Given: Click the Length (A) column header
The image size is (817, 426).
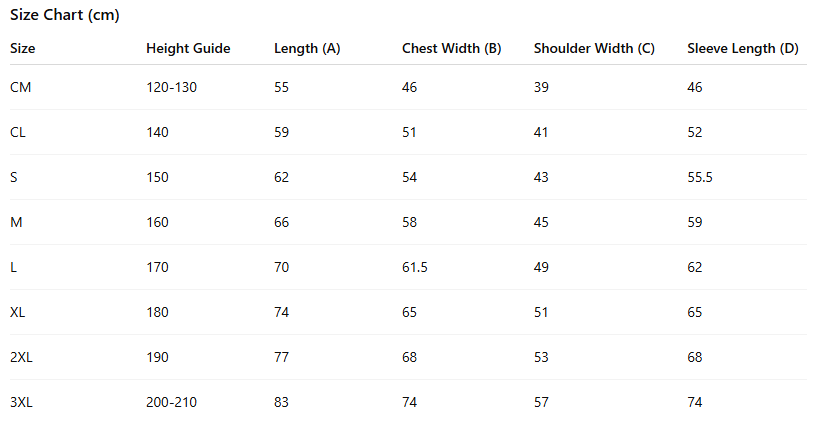Looking at the screenshot, I should point(307,48).
